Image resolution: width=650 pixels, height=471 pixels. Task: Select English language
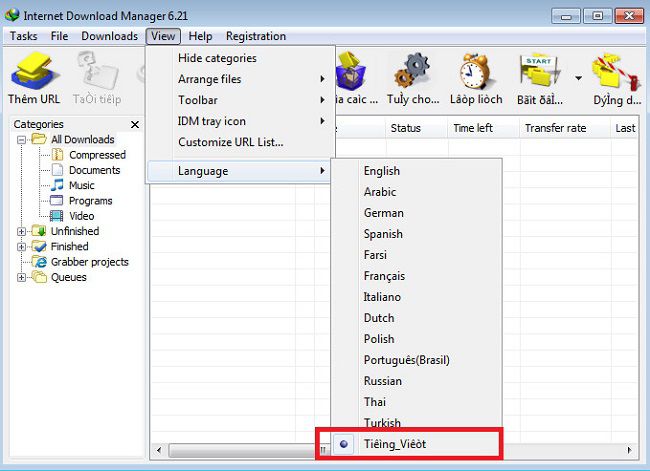click(x=417, y=171)
